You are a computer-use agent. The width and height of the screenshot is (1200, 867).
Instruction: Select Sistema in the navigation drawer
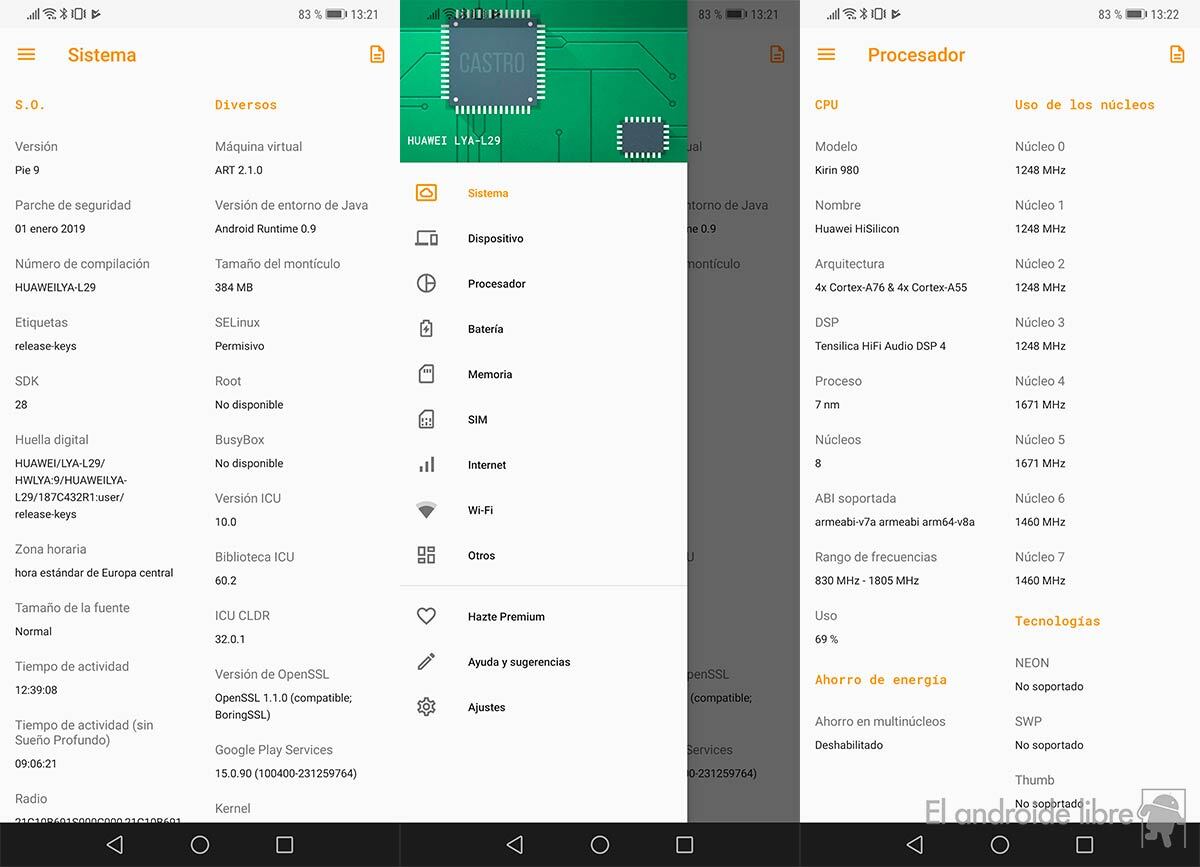coord(488,193)
